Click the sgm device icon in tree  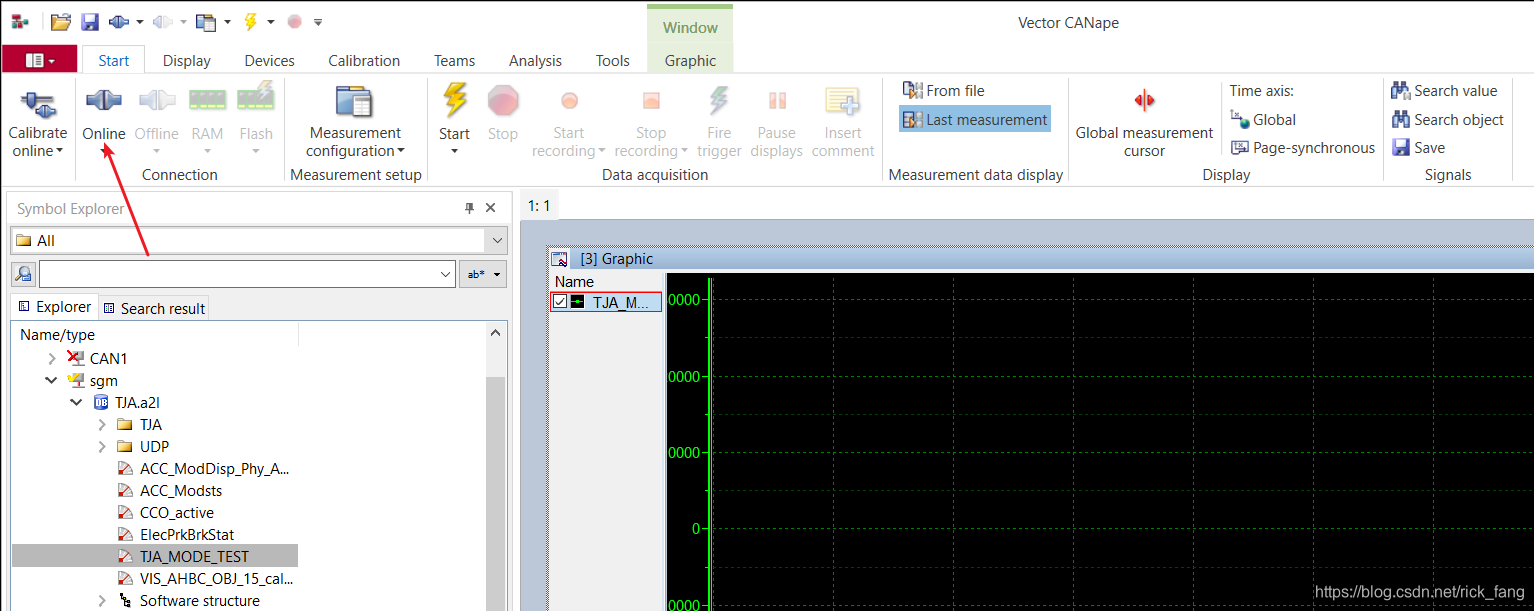point(76,380)
